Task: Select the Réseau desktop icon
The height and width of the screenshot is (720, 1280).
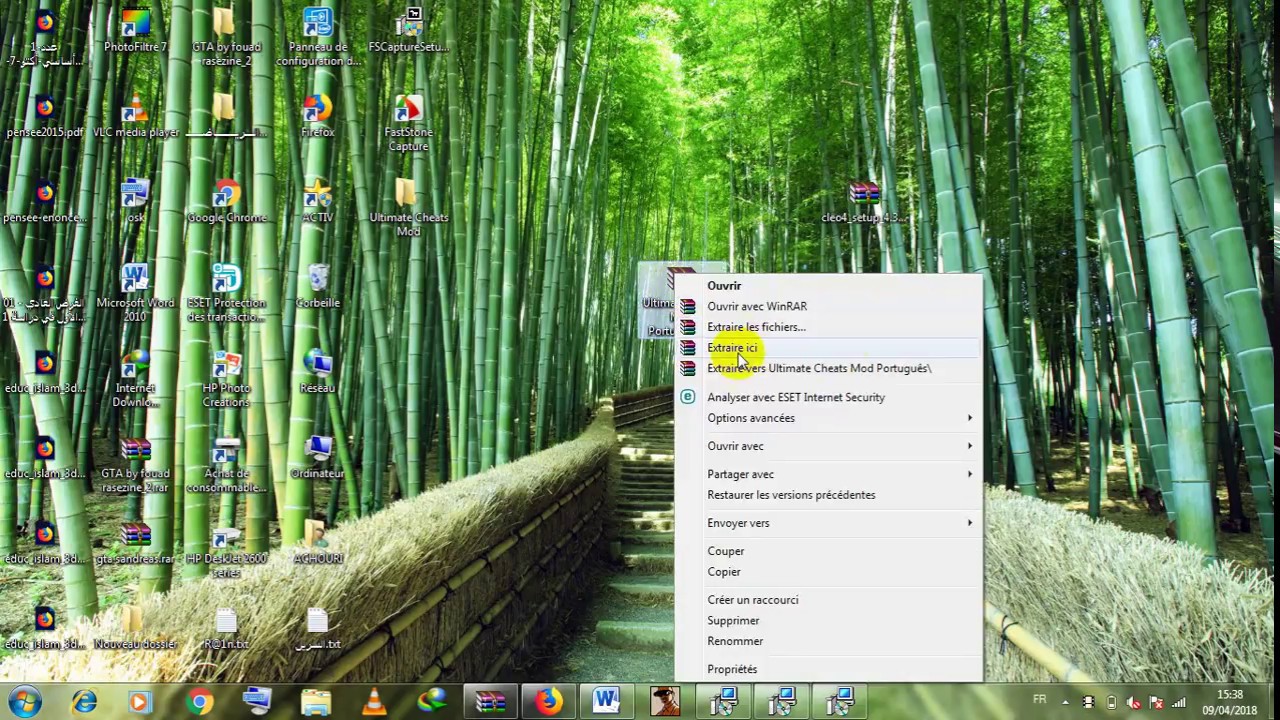Action: (x=318, y=372)
